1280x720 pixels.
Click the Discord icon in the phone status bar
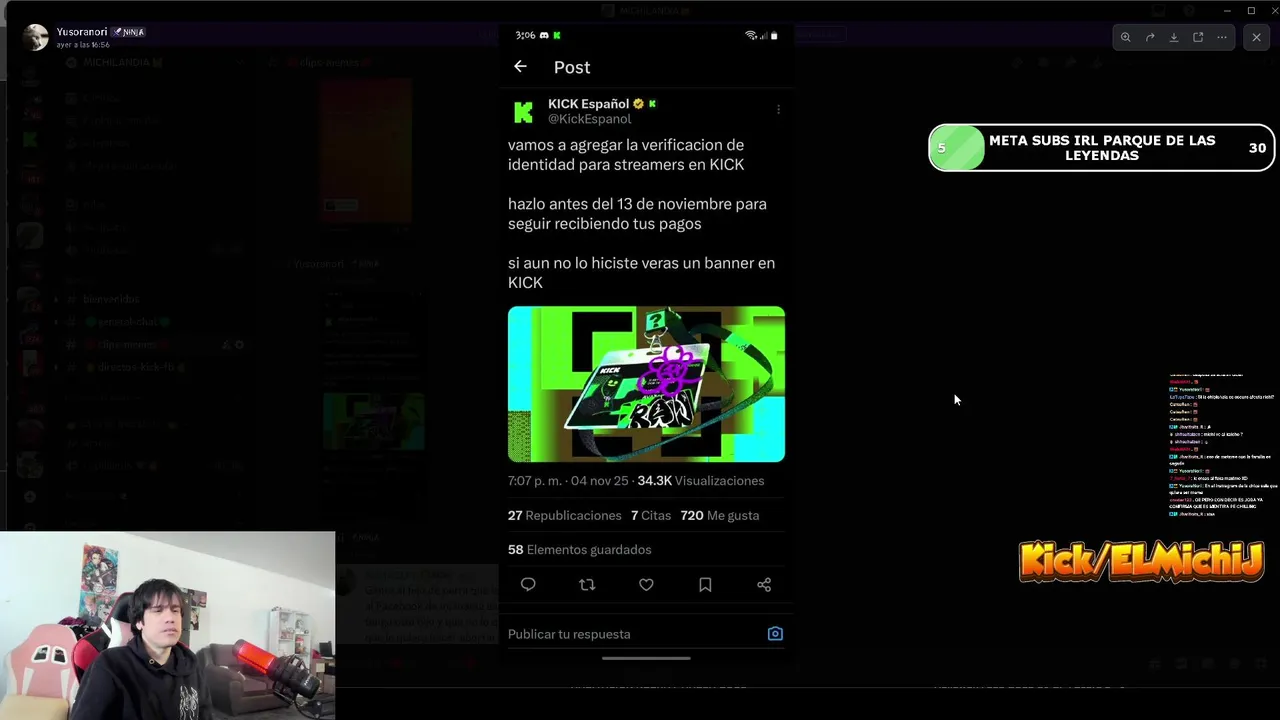544,35
